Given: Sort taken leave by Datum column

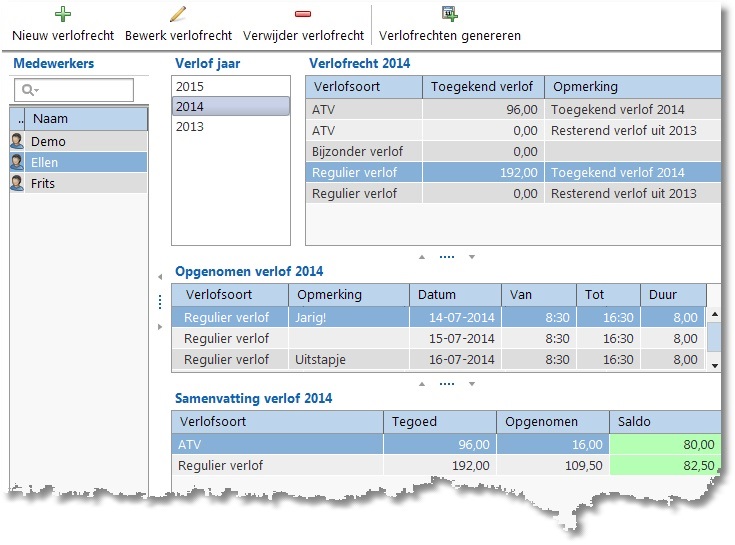Looking at the screenshot, I should tap(455, 295).
